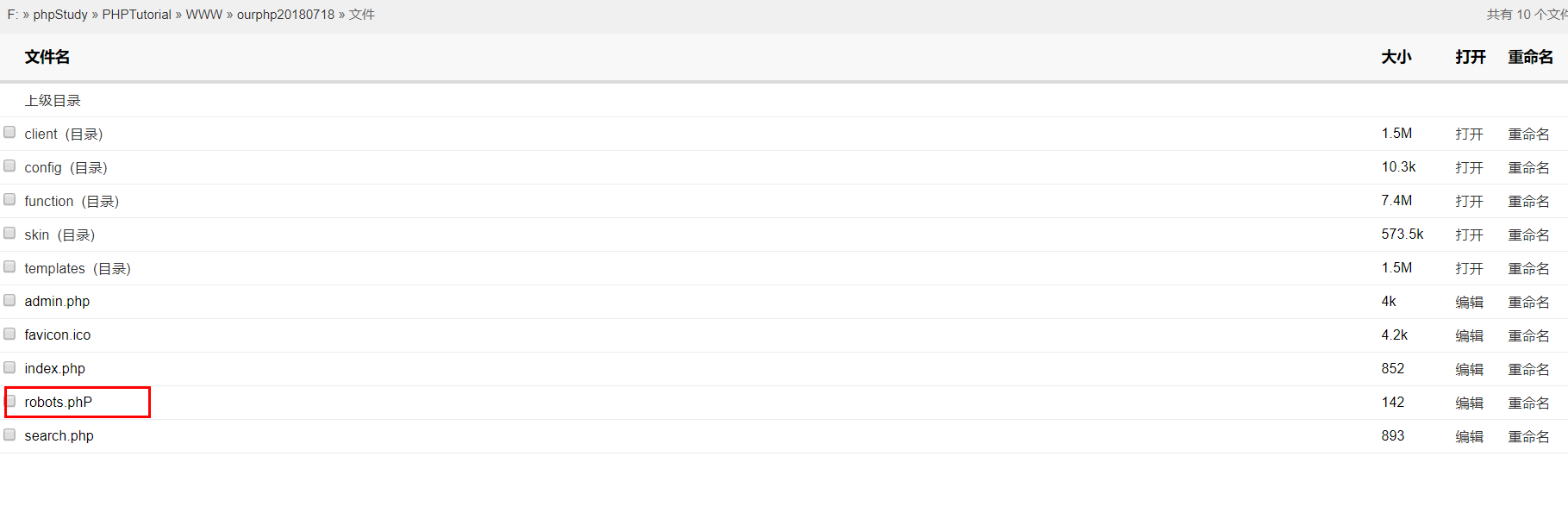
Task: Open index.php file name link
Action: click(54, 369)
